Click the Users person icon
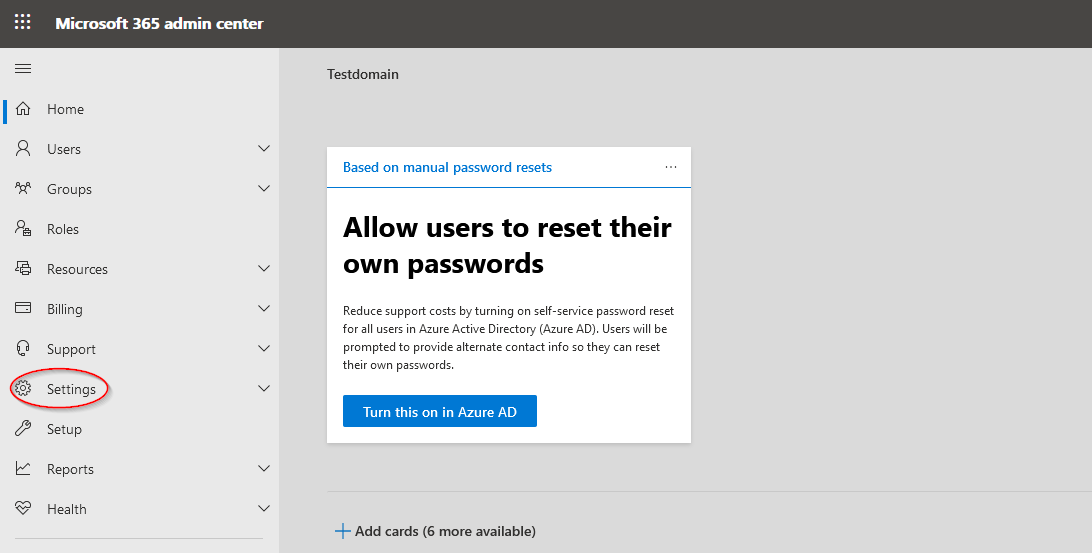This screenshot has width=1092, height=553. click(24, 149)
